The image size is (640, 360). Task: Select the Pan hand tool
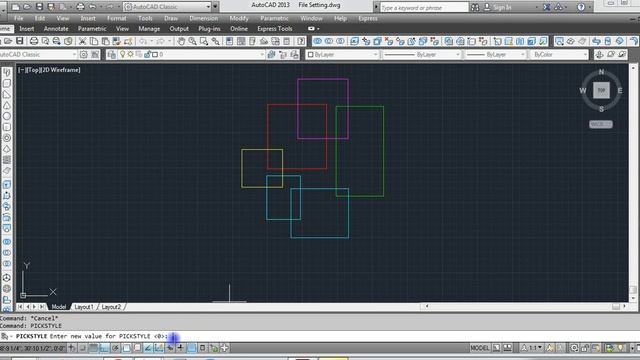coord(181,41)
